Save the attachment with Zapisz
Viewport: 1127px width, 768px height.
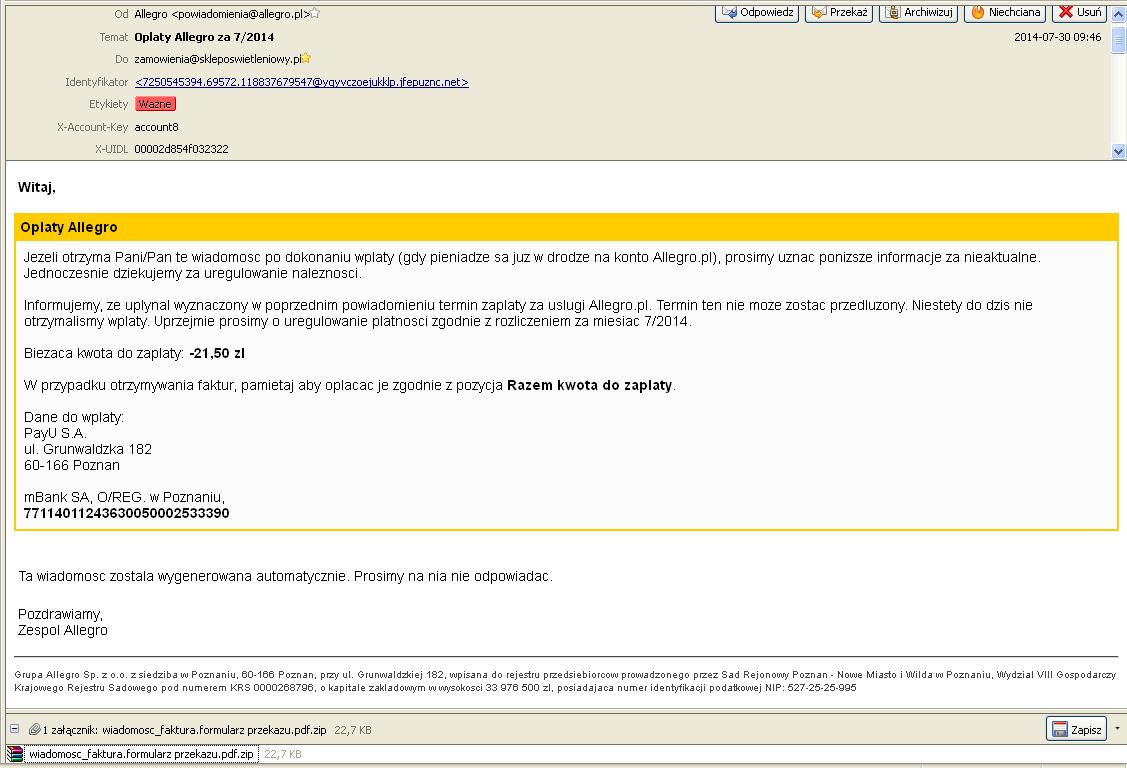[x=1076, y=729]
